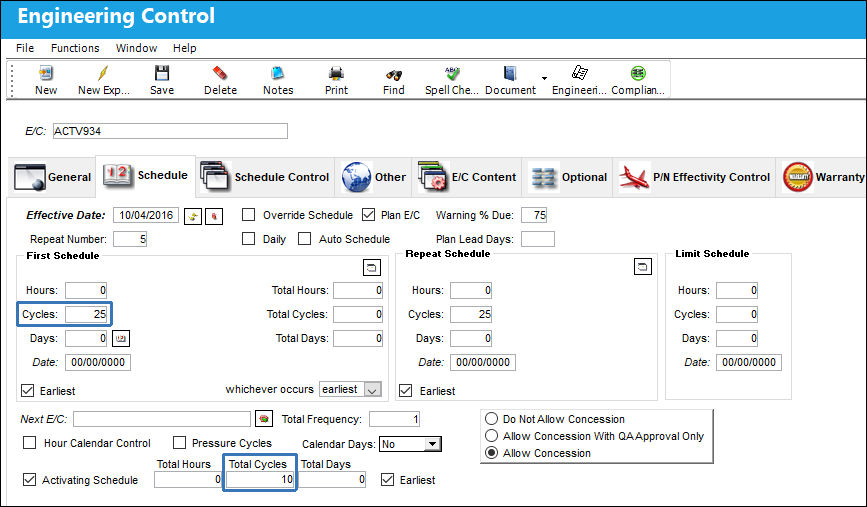Open P/N Effectivity Control tab
This screenshot has height=507, width=867.
tap(694, 177)
